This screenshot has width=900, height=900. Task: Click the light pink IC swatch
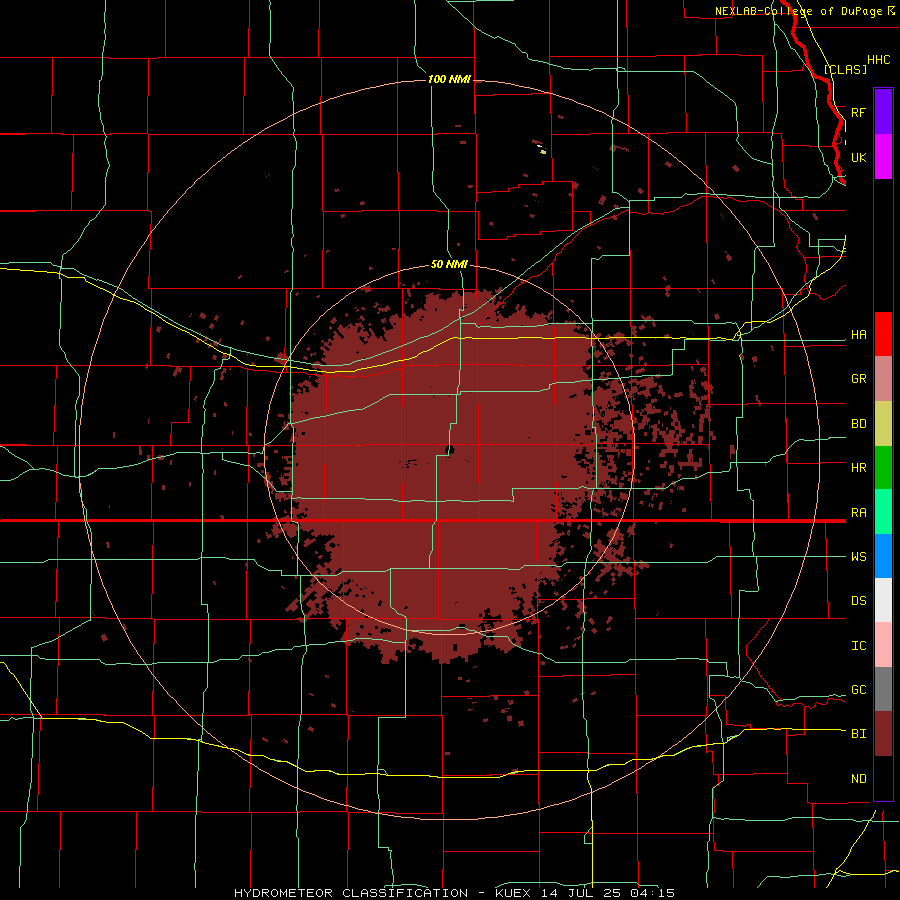tap(883, 645)
